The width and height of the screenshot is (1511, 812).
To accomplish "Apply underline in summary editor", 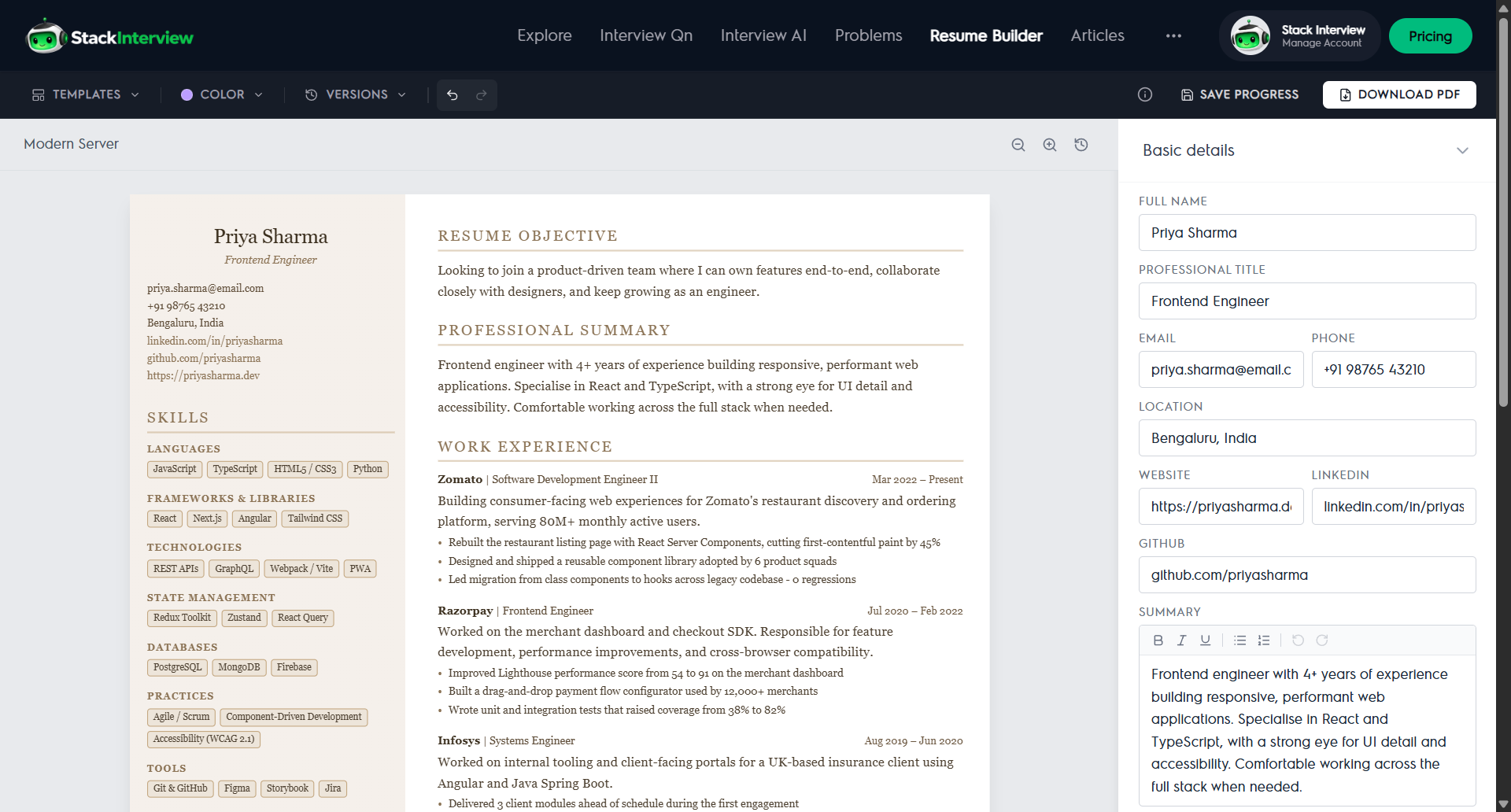I will pos(1205,640).
